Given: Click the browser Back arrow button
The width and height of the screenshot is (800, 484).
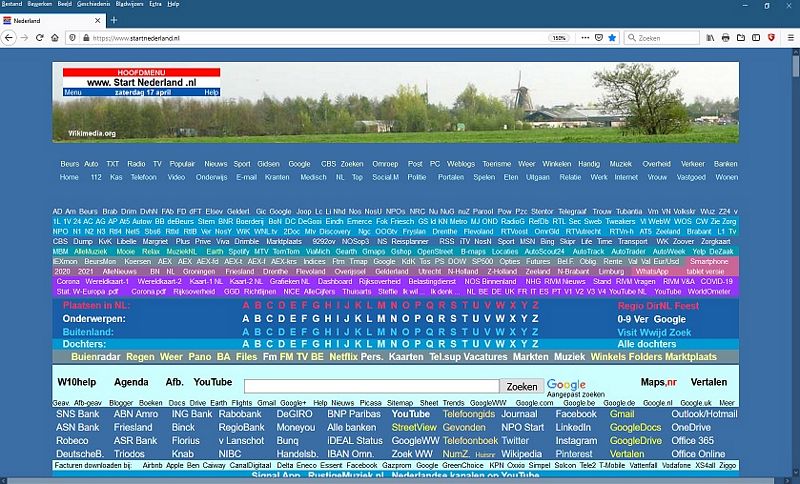Looking at the screenshot, I should 9,38.
